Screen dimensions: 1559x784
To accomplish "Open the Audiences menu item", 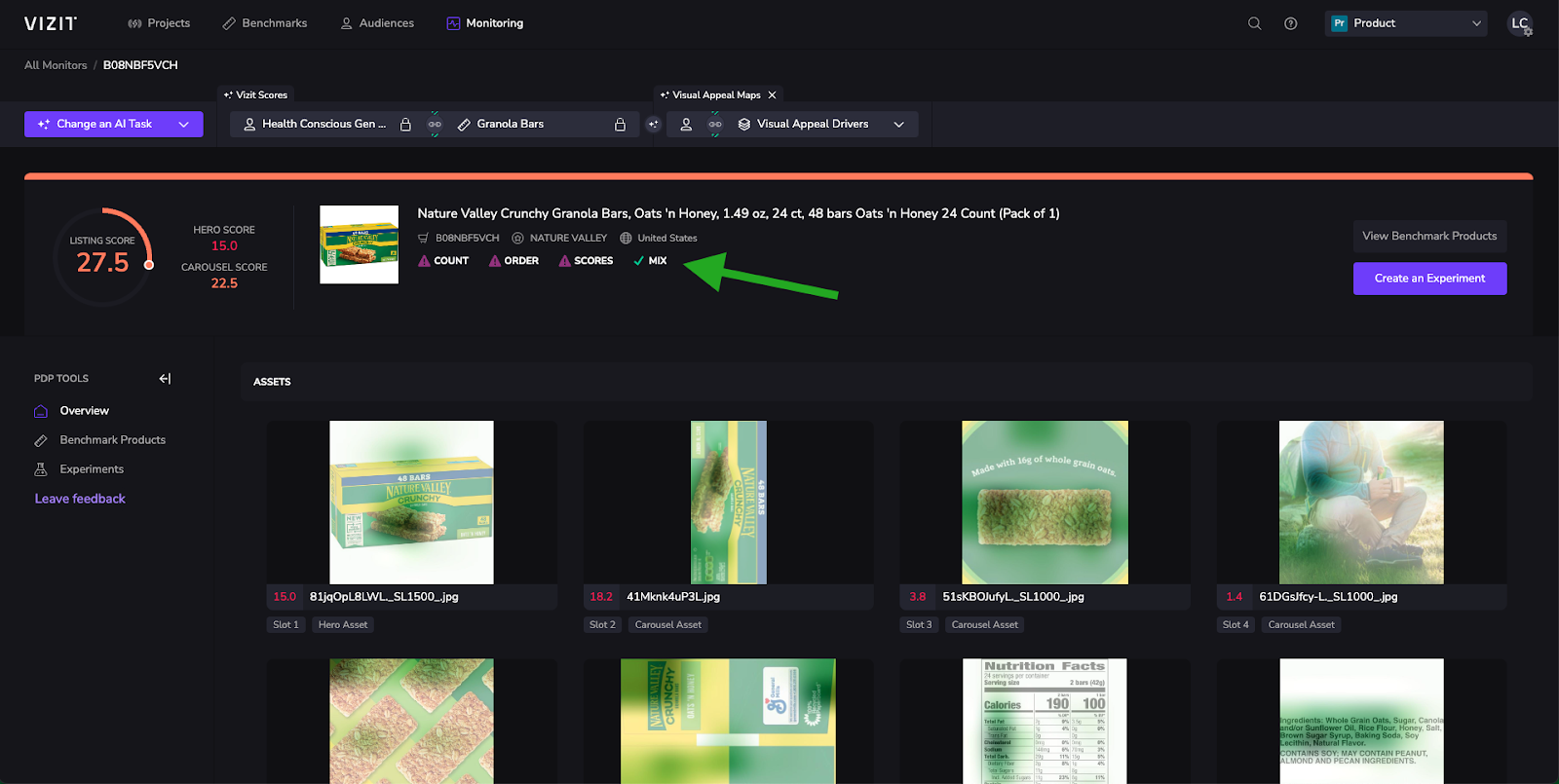I will [x=377, y=23].
